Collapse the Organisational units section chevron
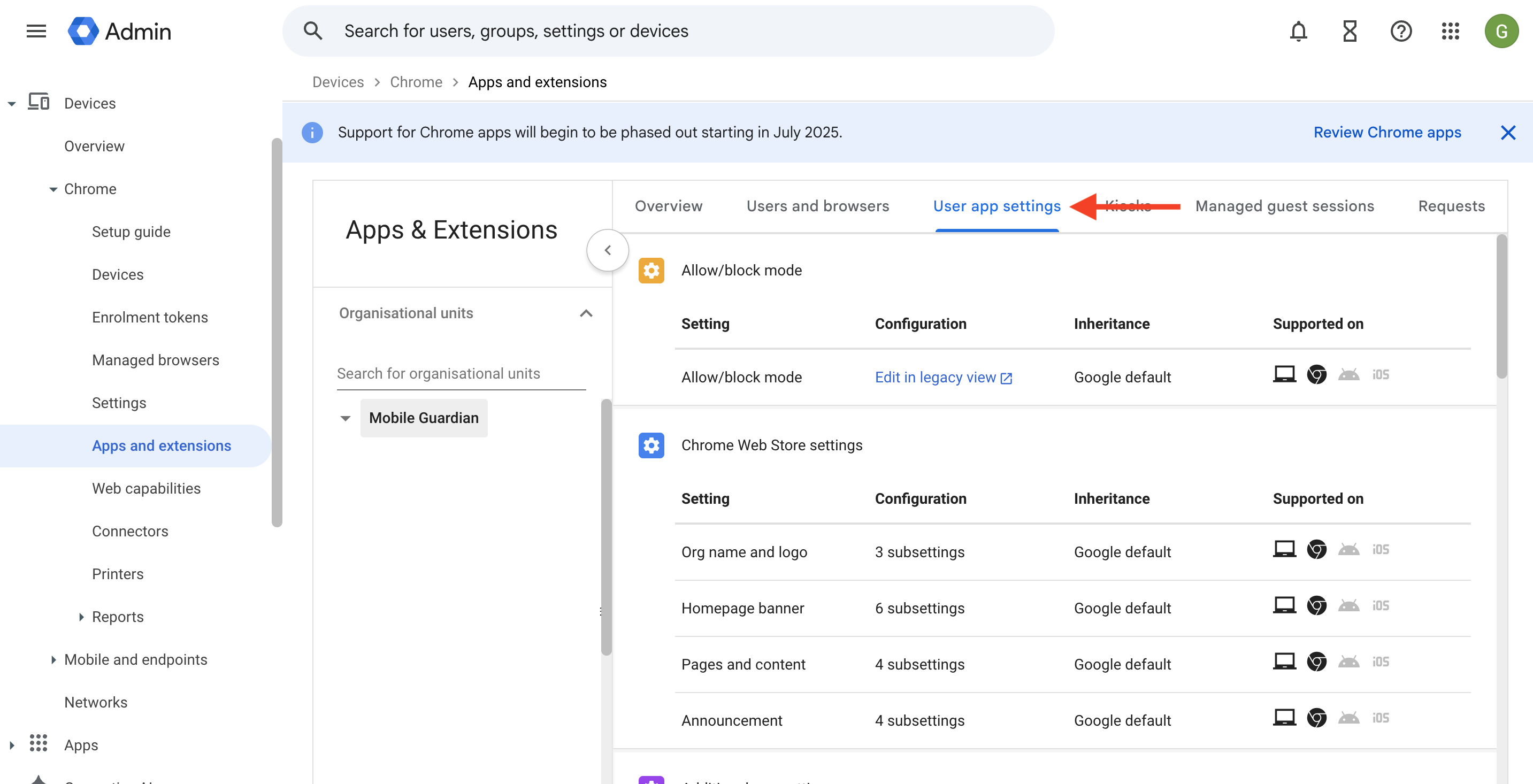1533x784 pixels. 586,313
